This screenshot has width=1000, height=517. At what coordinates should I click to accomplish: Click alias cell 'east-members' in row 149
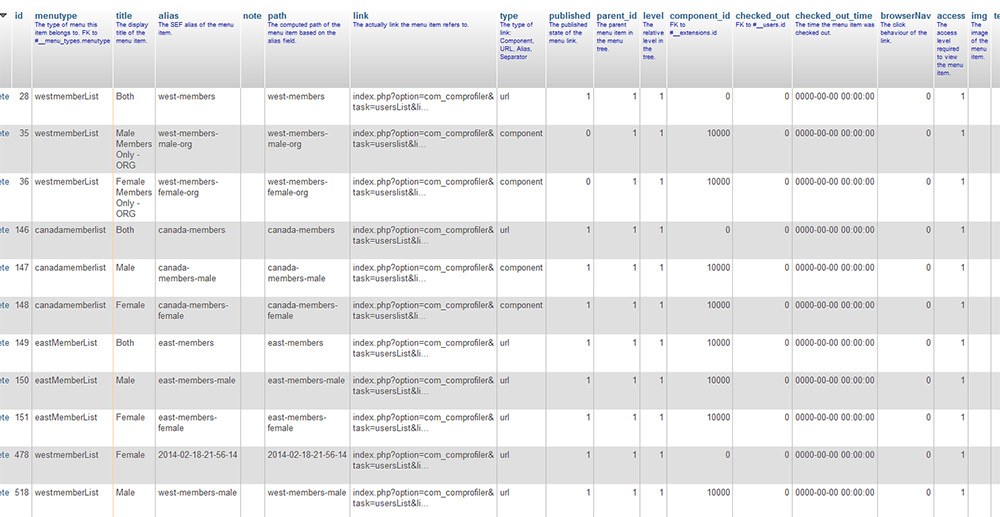[186, 342]
